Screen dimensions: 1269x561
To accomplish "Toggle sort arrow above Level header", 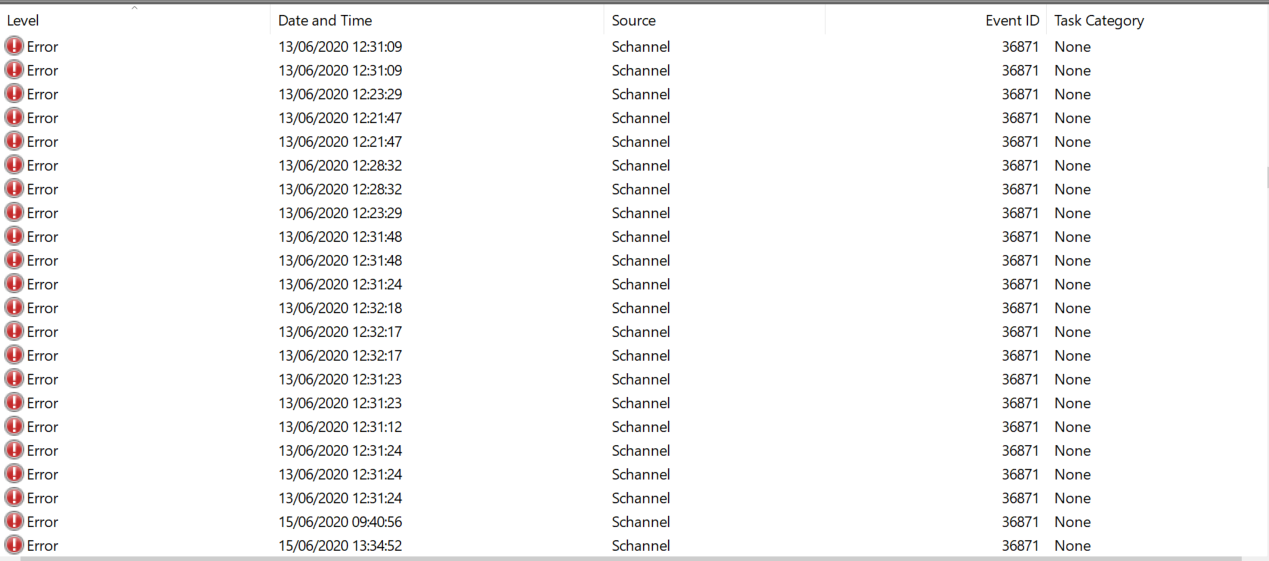I will click(135, 9).
